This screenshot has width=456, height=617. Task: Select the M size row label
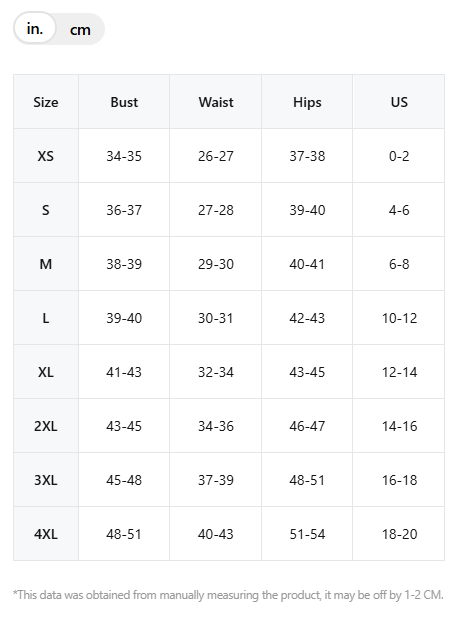(46, 264)
